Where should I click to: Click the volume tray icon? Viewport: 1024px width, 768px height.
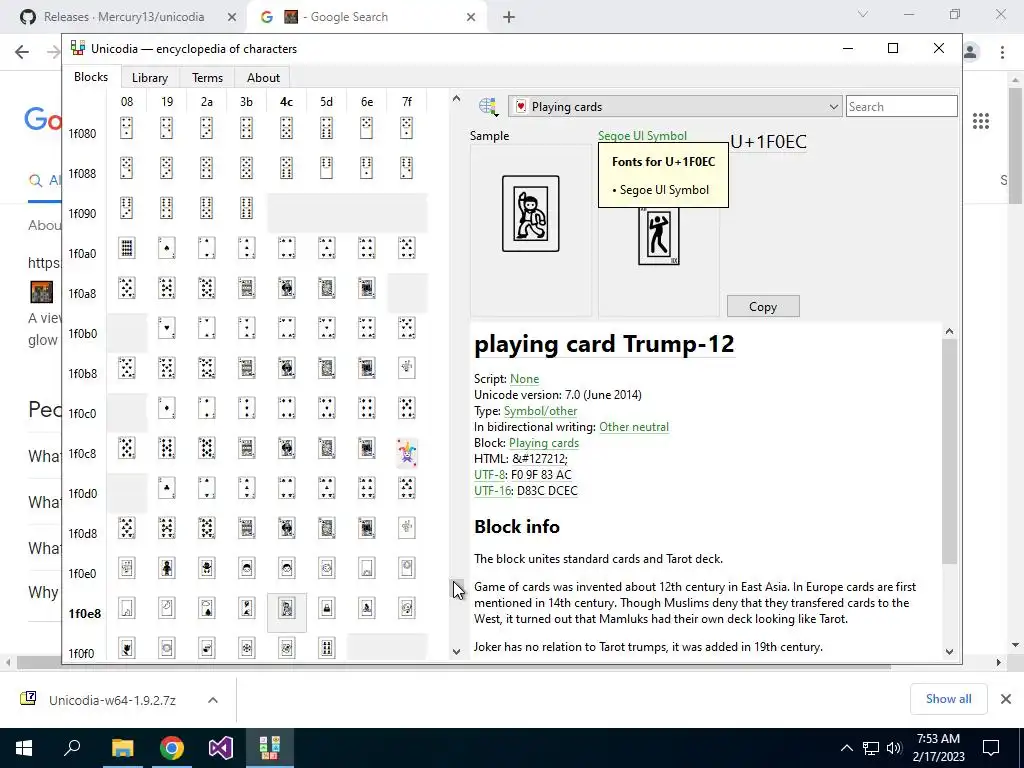(895, 748)
